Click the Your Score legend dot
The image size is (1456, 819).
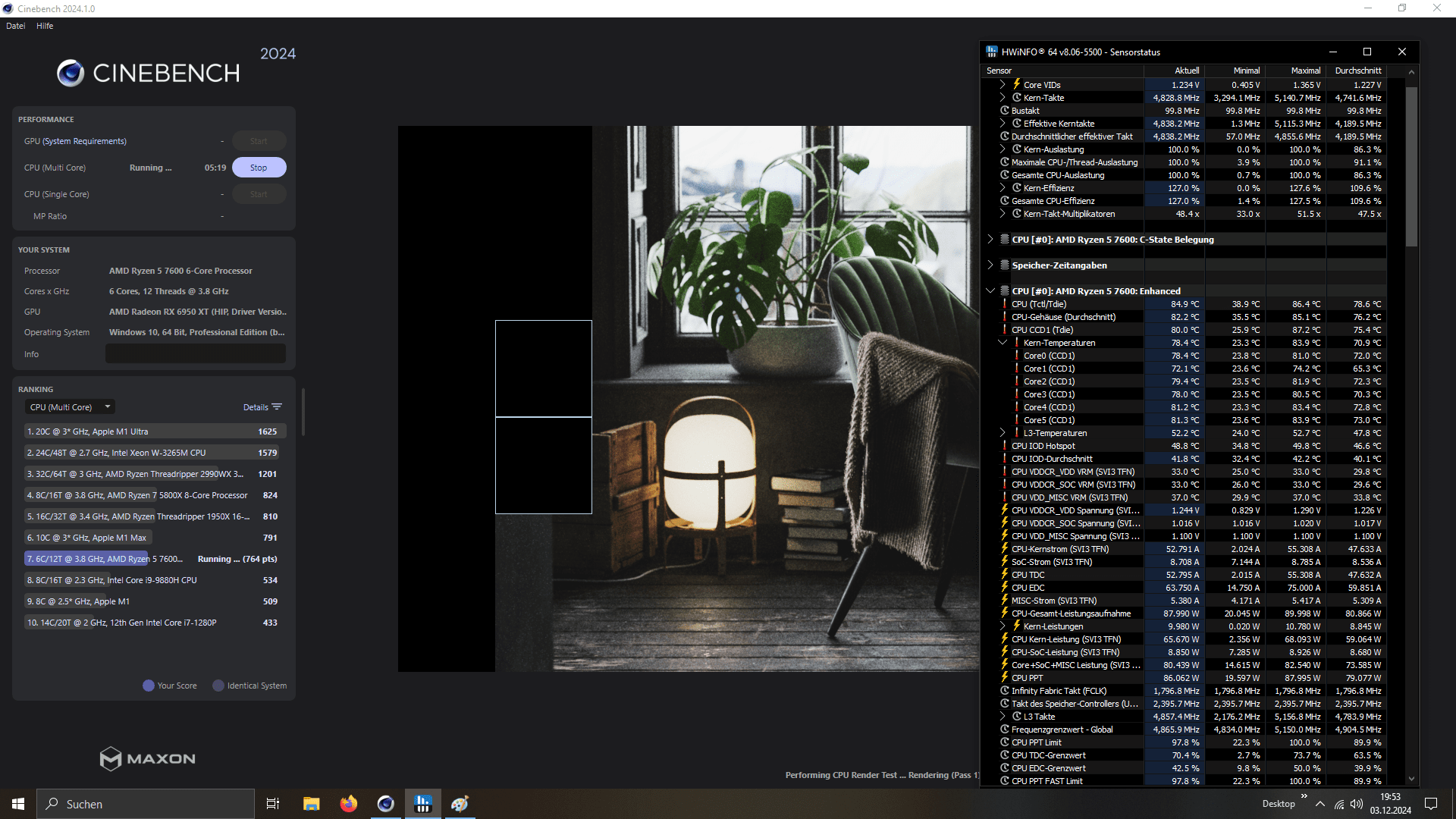pyautogui.click(x=149, y=686)
